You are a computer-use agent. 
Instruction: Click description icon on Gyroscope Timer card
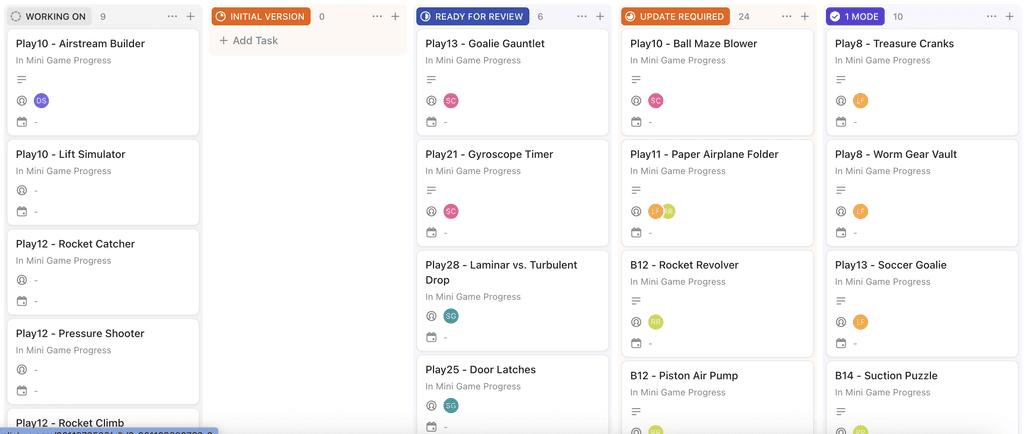[x=431, y=191]
